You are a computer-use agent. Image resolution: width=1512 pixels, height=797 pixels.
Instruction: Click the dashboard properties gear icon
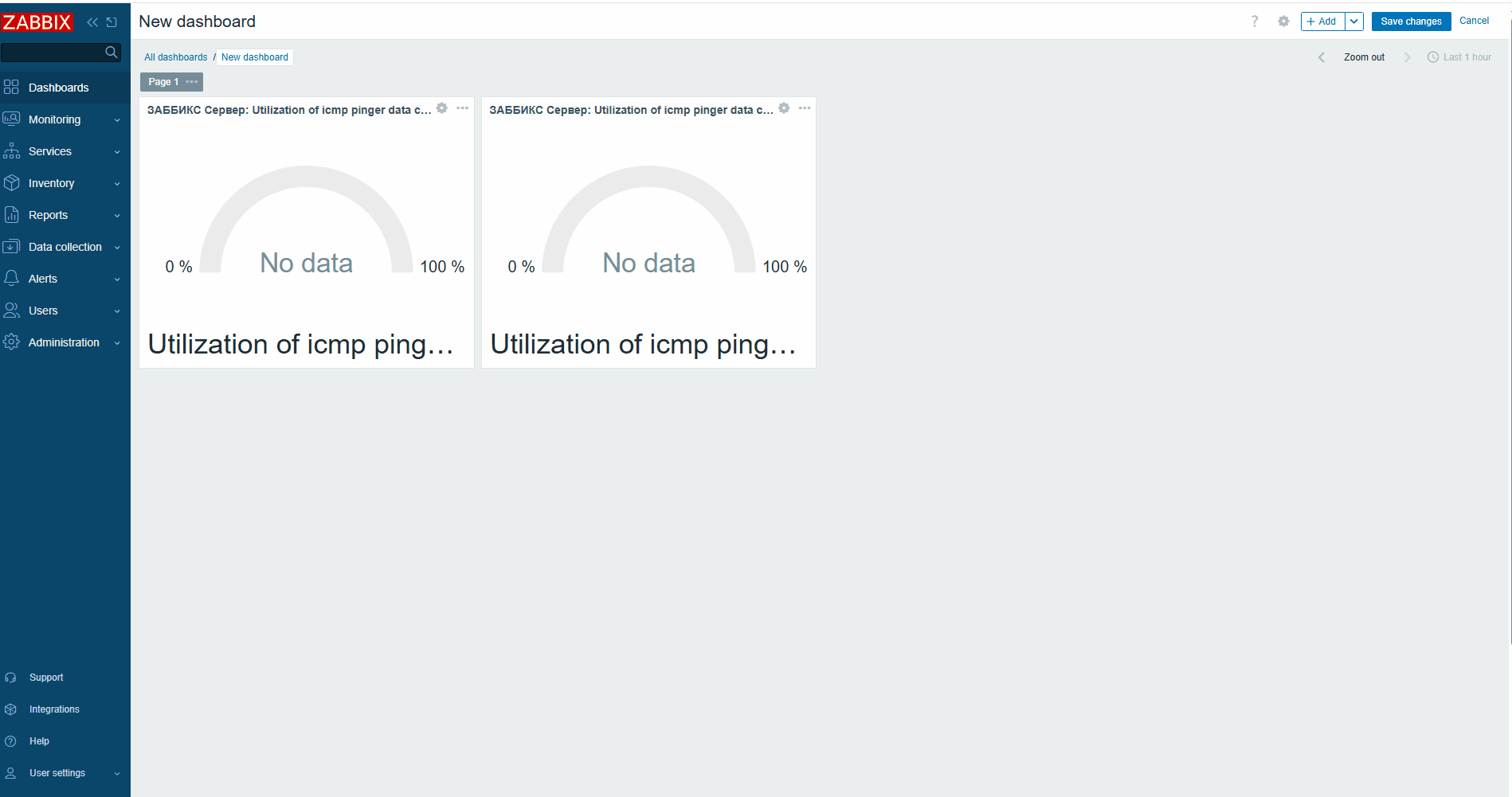1283,21
